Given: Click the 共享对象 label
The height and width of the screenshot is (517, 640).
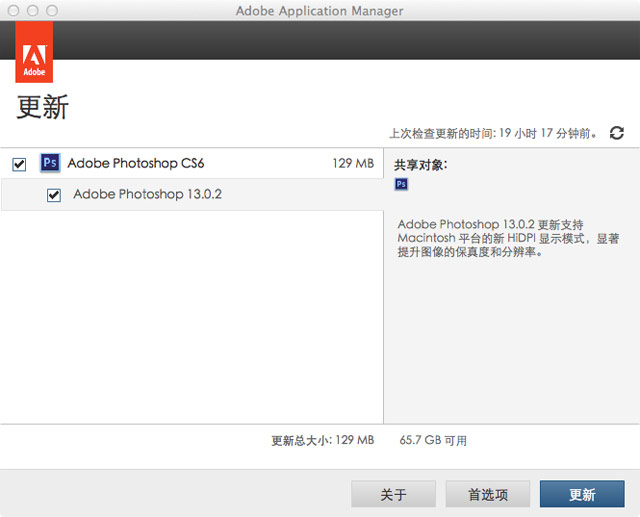Looking at the screenshot, I should click(x=421, y=165).
